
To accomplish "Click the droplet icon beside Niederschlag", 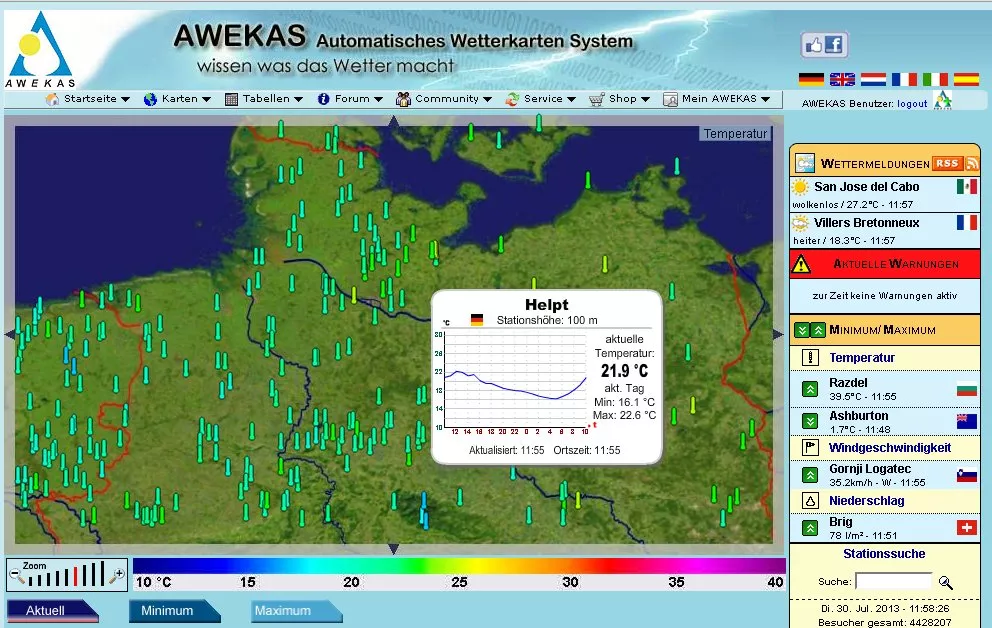I will [x=810, y=501].
